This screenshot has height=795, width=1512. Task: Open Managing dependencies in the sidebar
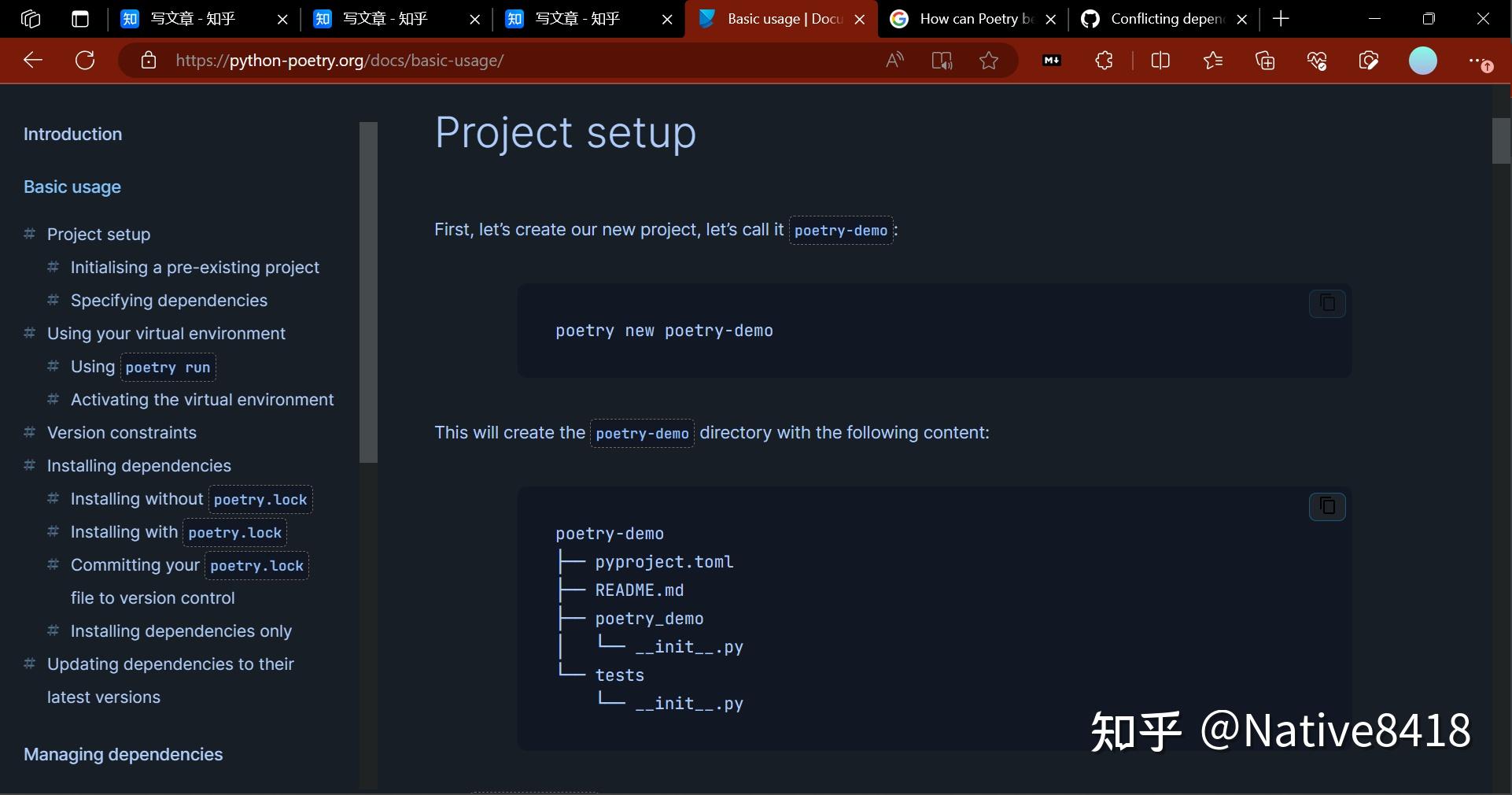[x=122, y=755]
